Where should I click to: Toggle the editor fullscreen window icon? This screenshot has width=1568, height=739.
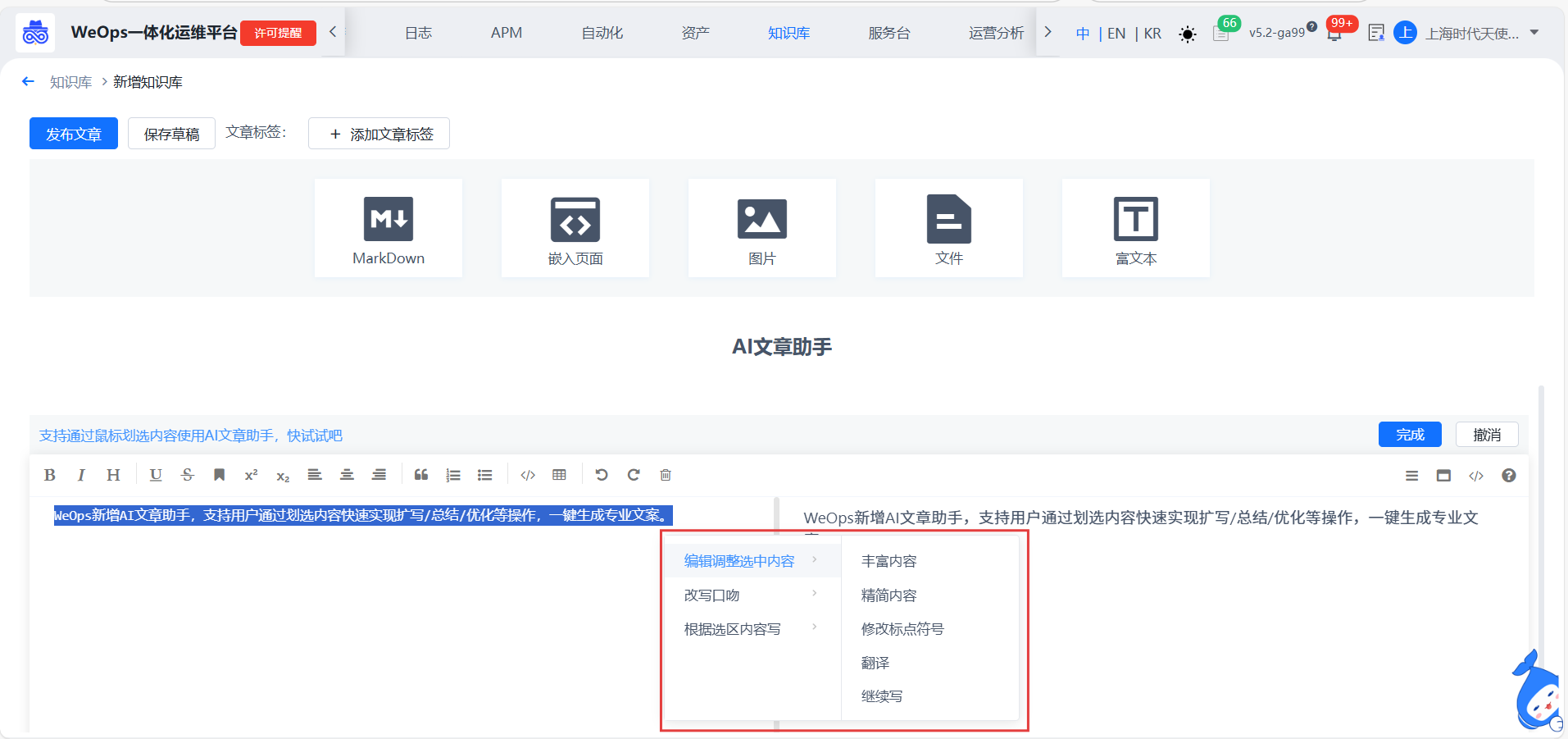(x=1443, y=476)
